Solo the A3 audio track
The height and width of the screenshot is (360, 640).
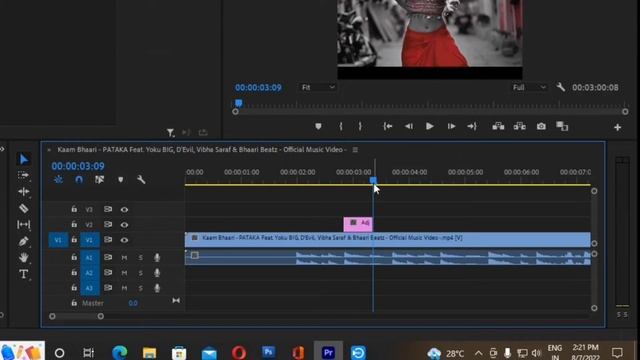click(140, 288)
